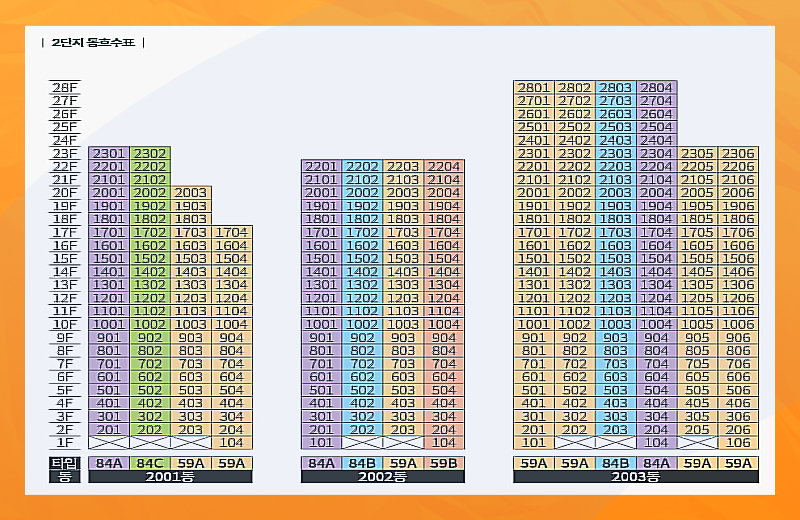Click unit 106 on first floor

click(x=738, y=442)
